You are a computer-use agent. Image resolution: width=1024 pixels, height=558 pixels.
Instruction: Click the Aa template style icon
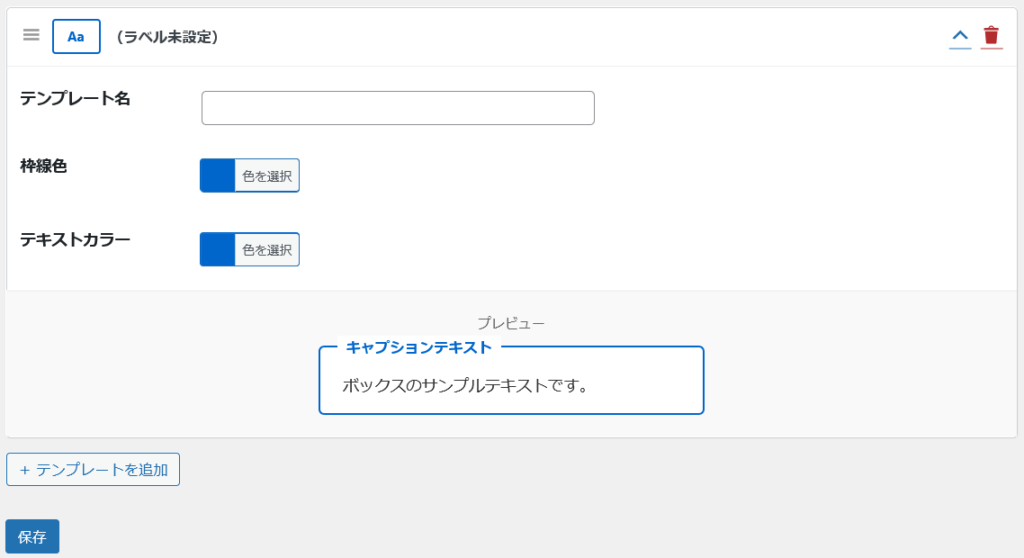76,36
